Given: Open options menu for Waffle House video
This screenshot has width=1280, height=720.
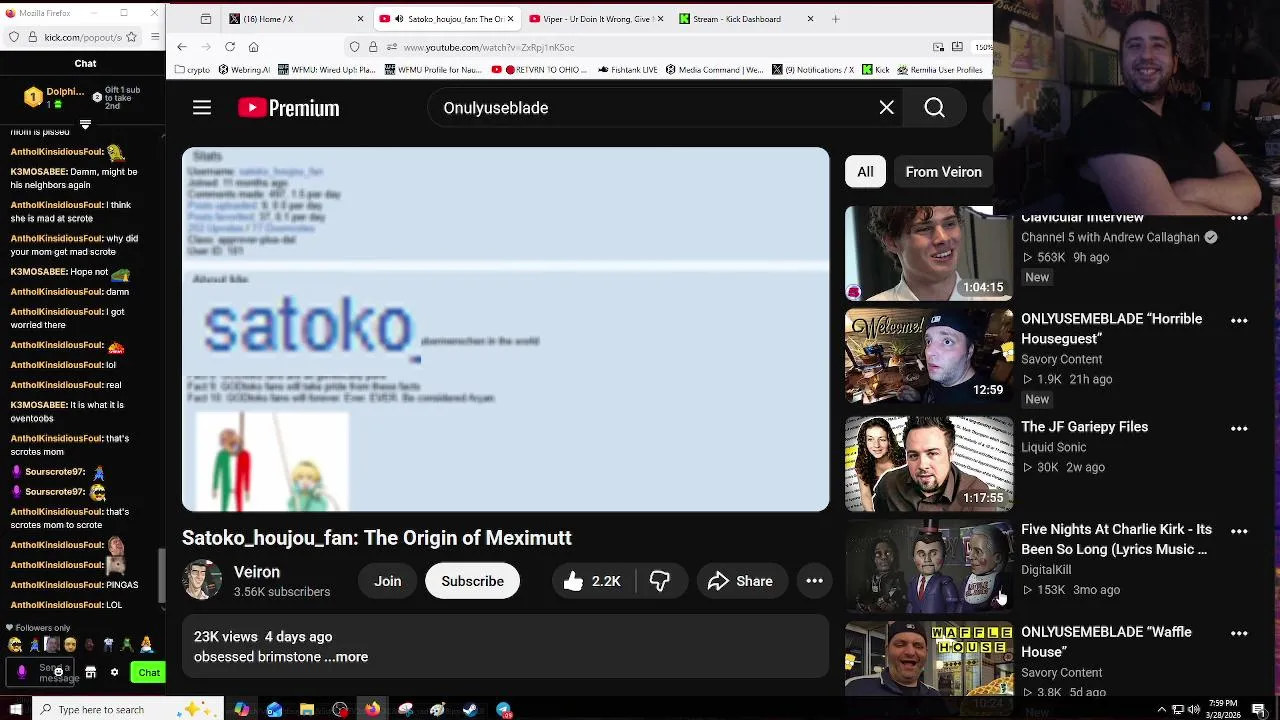Looking at the screenshot, I should [x=1239, y=633].
